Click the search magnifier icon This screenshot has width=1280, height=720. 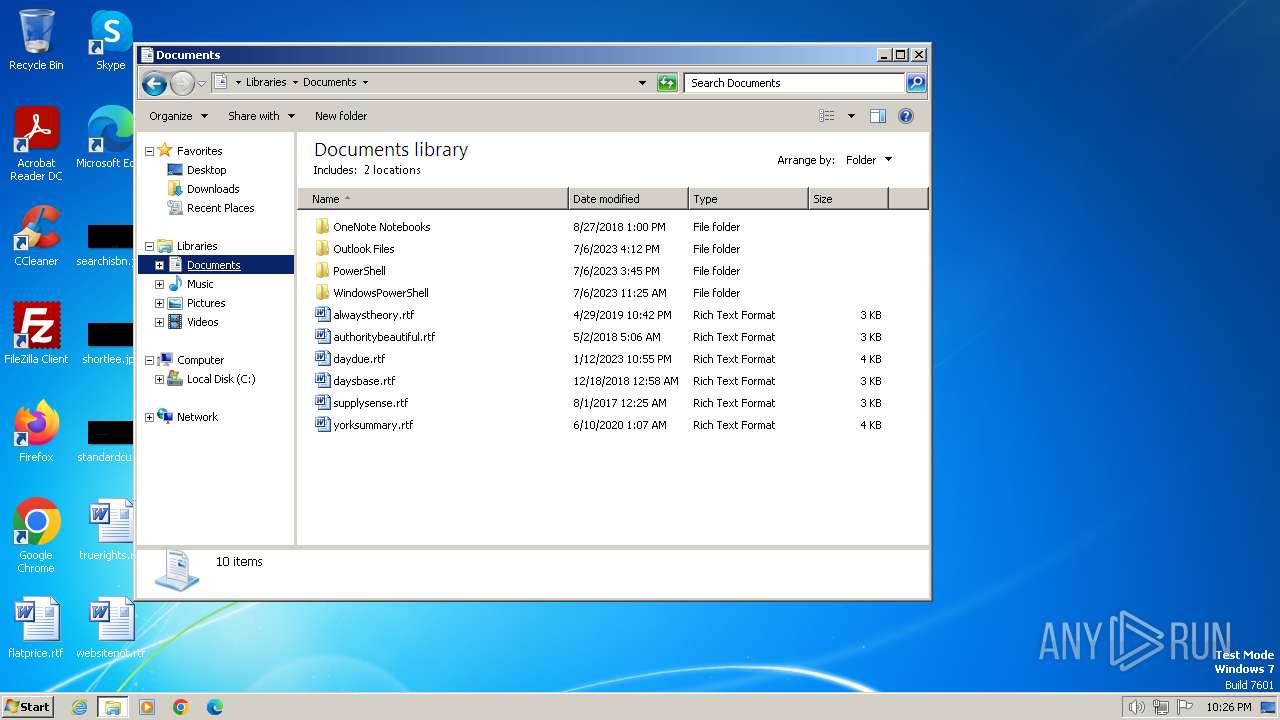click(x=915, y=83)
